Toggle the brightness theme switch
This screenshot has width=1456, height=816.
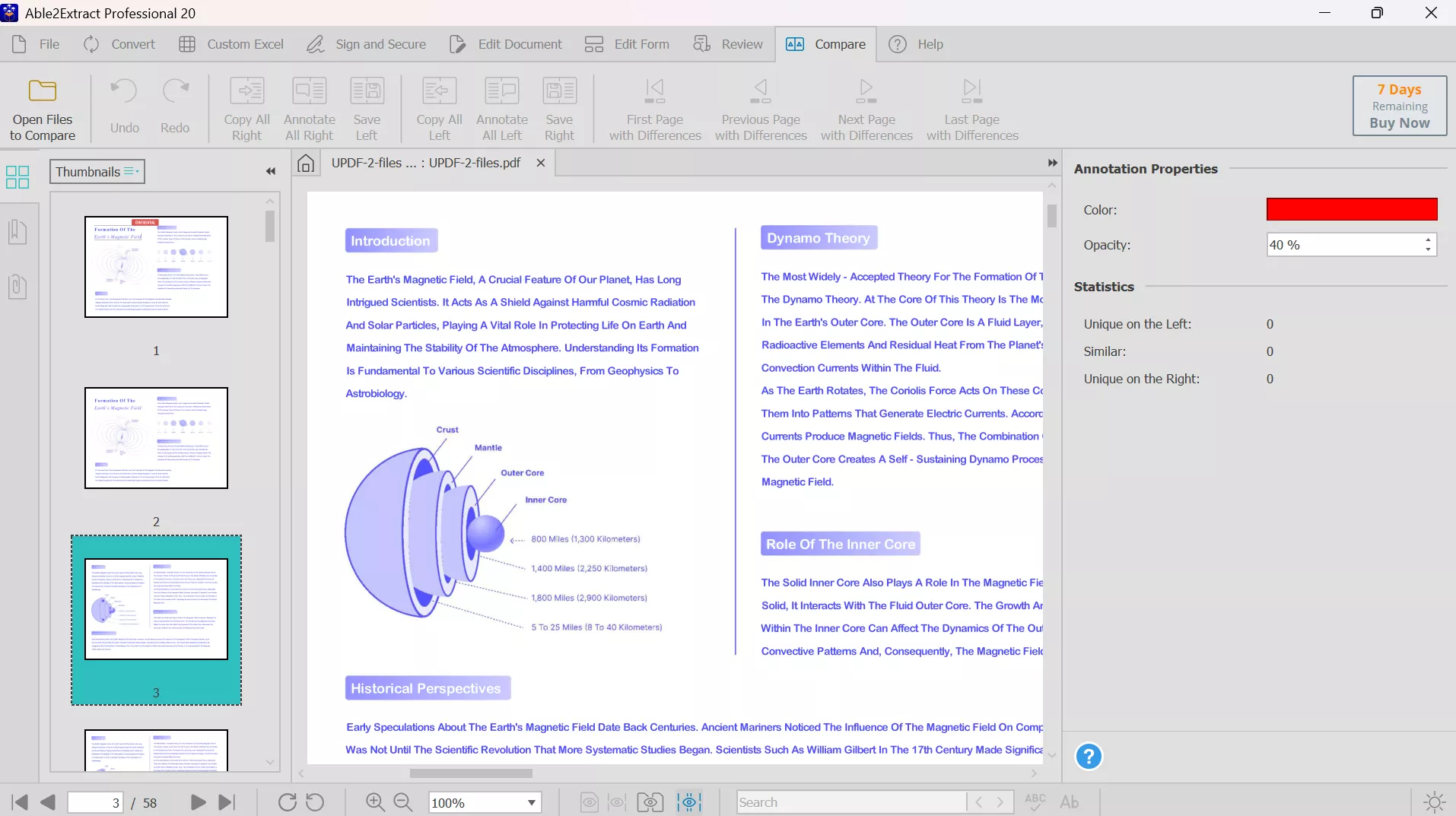tap(1435, 802)
